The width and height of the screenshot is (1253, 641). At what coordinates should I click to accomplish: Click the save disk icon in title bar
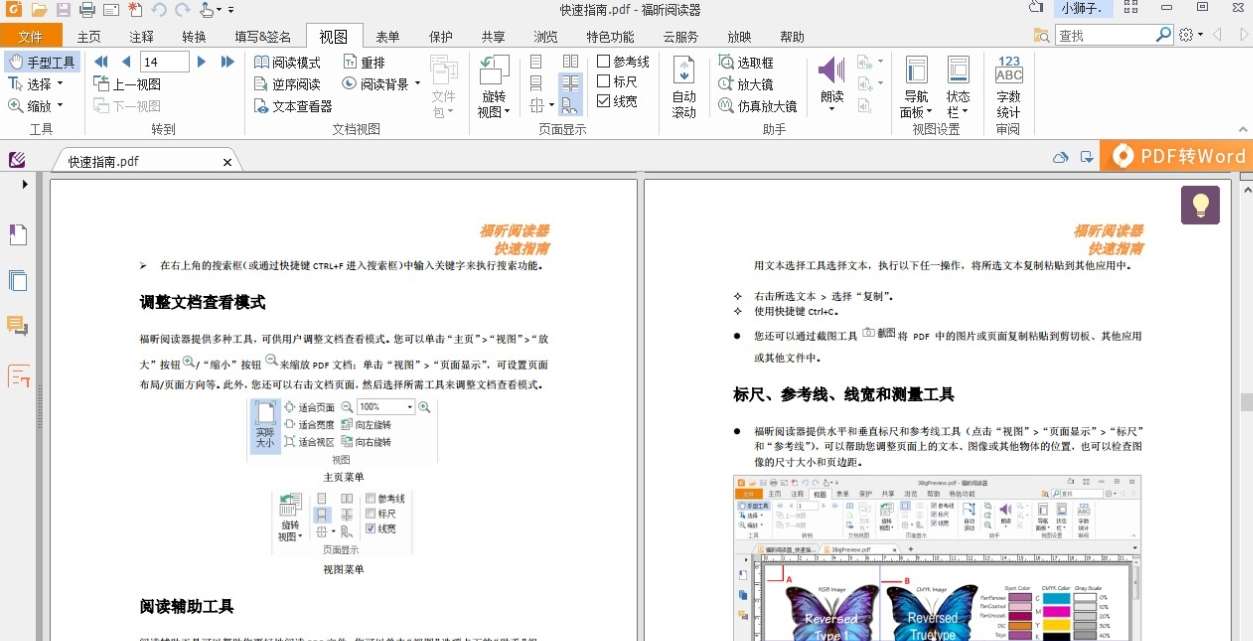63,10
